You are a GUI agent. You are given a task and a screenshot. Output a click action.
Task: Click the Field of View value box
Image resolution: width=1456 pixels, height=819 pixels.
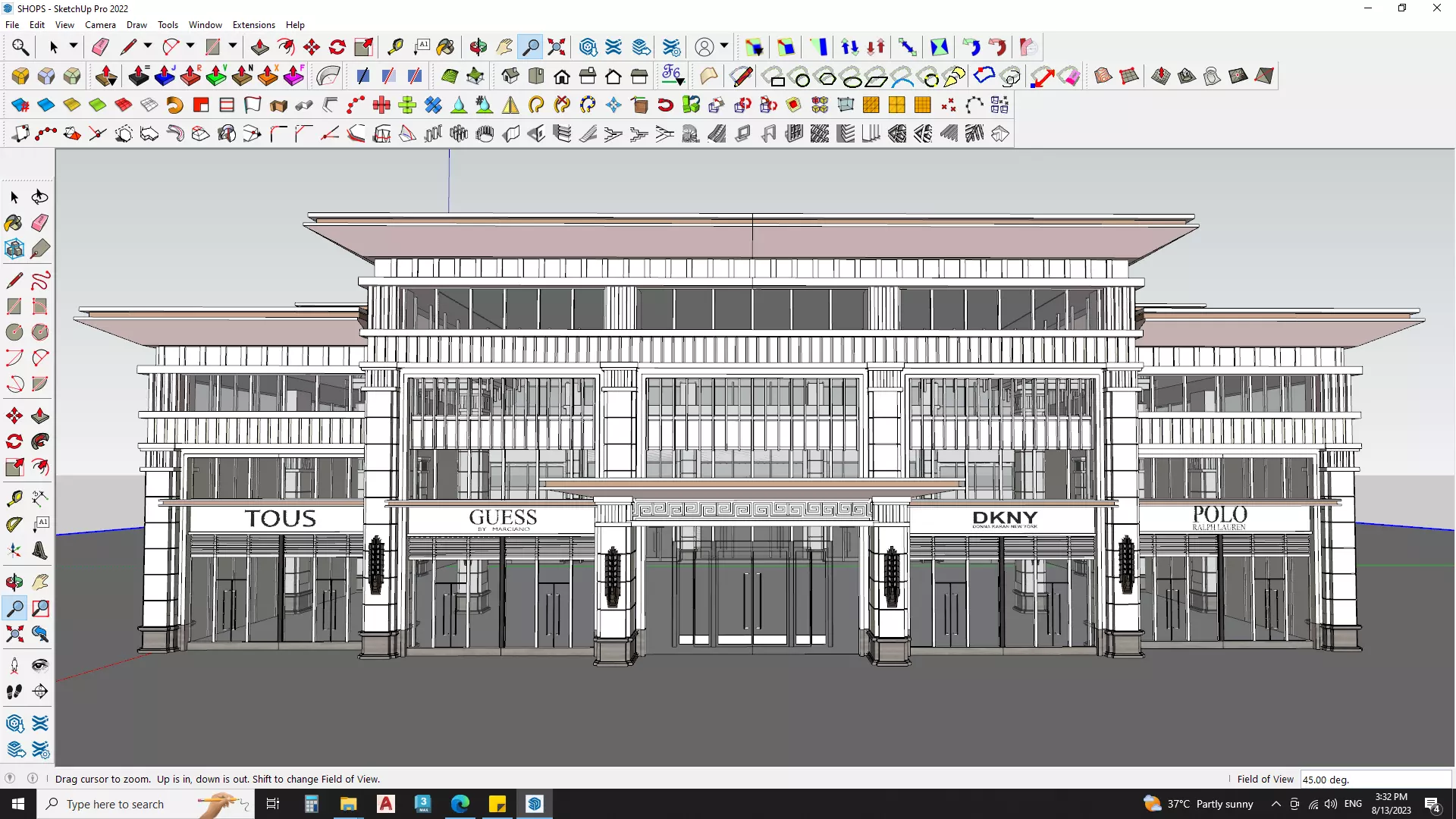(1376, 780)
